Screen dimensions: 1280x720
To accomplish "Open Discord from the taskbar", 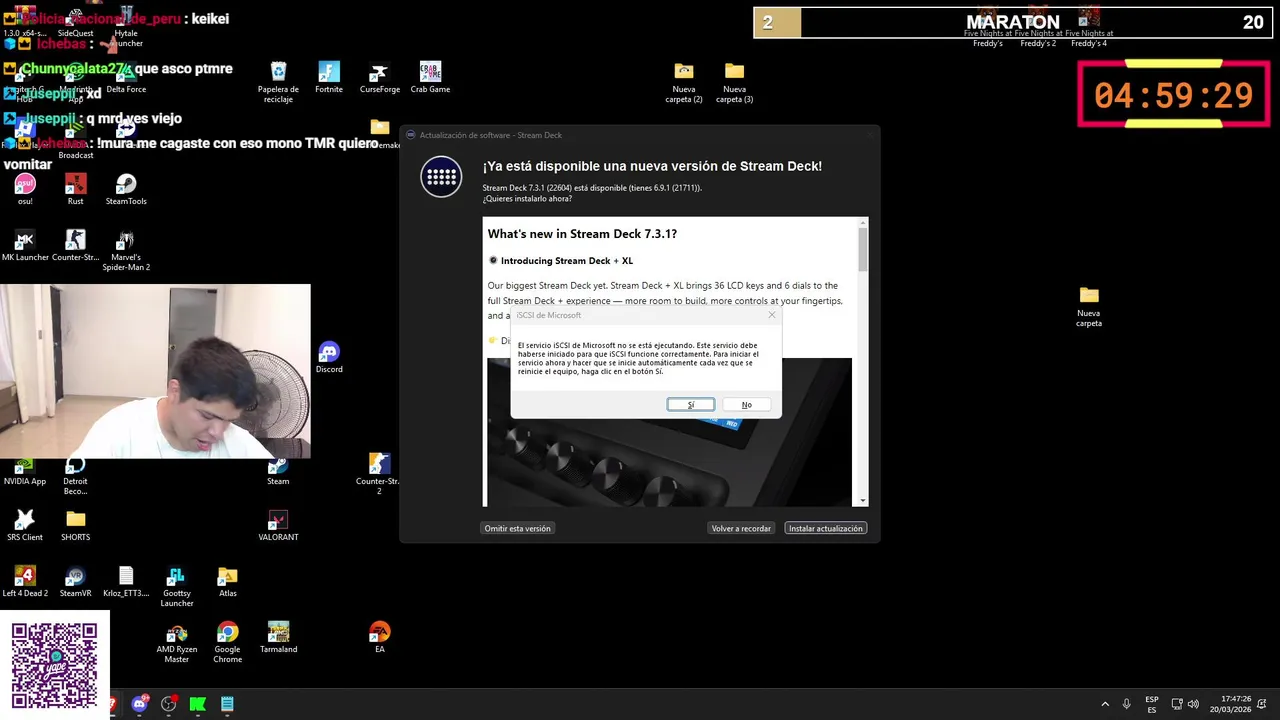I will pos(140,704).
